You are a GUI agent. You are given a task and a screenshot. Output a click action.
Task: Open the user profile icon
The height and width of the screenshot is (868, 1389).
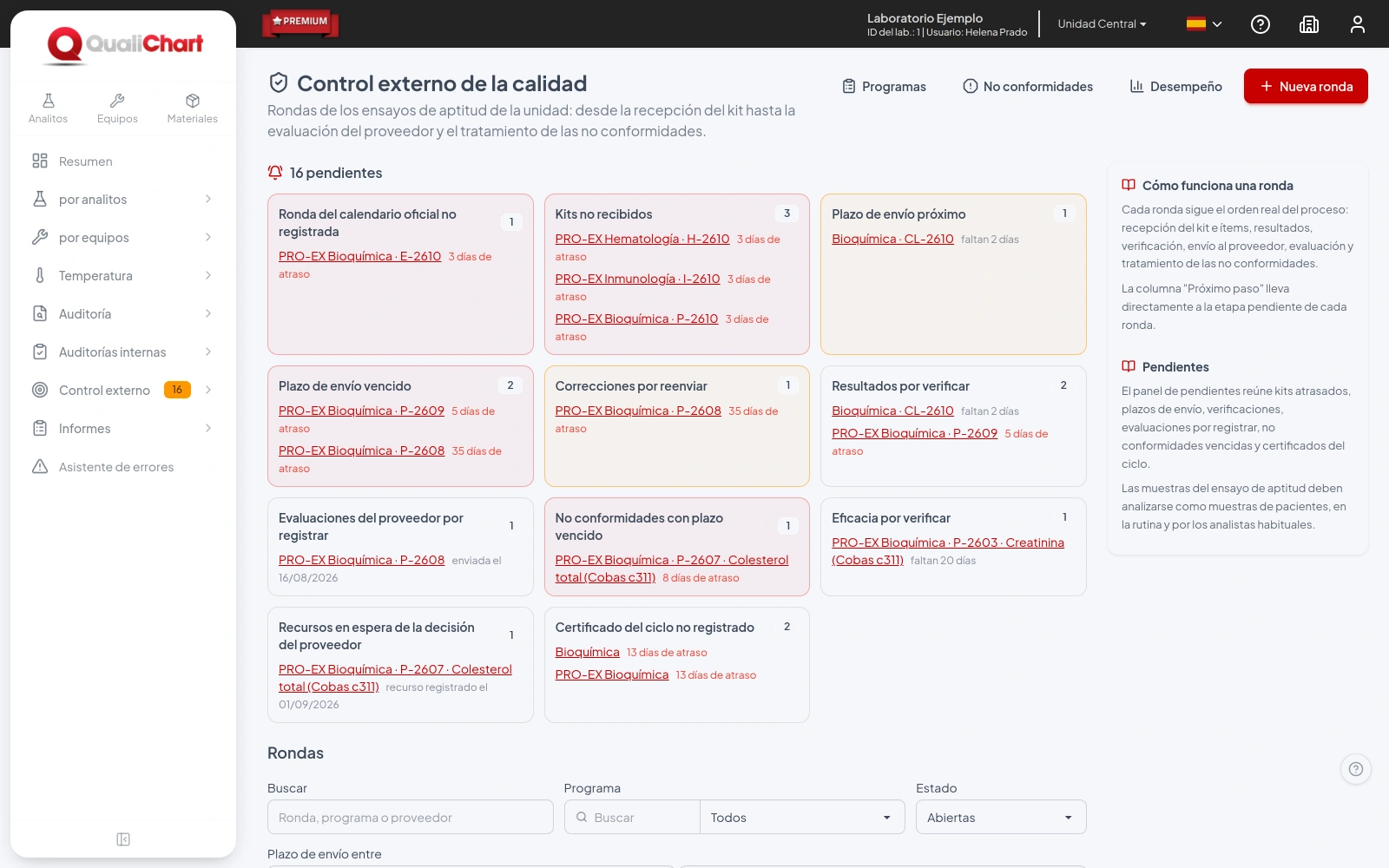(x=1358, y=24)
